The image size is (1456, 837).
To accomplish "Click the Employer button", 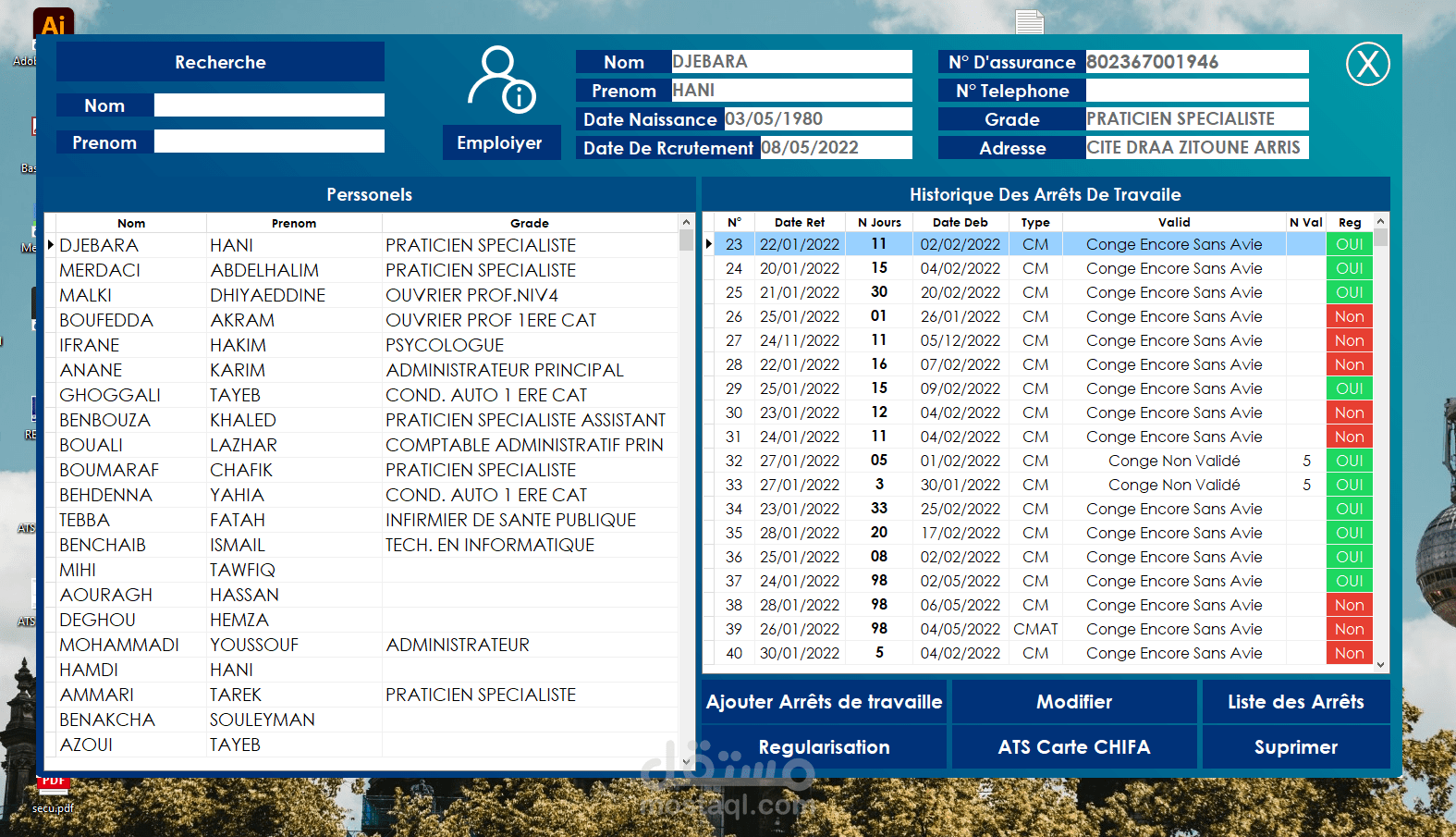I will pyautogui.click(x=500, y=142).
